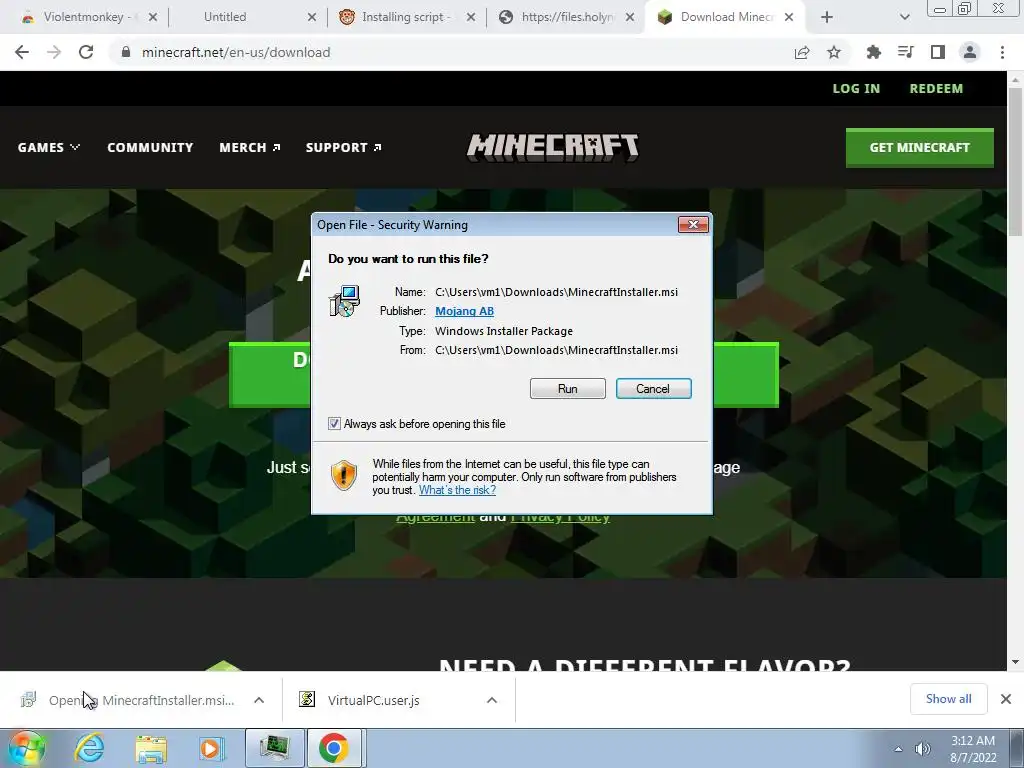Cancel the Open File security warning
This screenshot has height=768, width=1024.
[x=653, y=389]
